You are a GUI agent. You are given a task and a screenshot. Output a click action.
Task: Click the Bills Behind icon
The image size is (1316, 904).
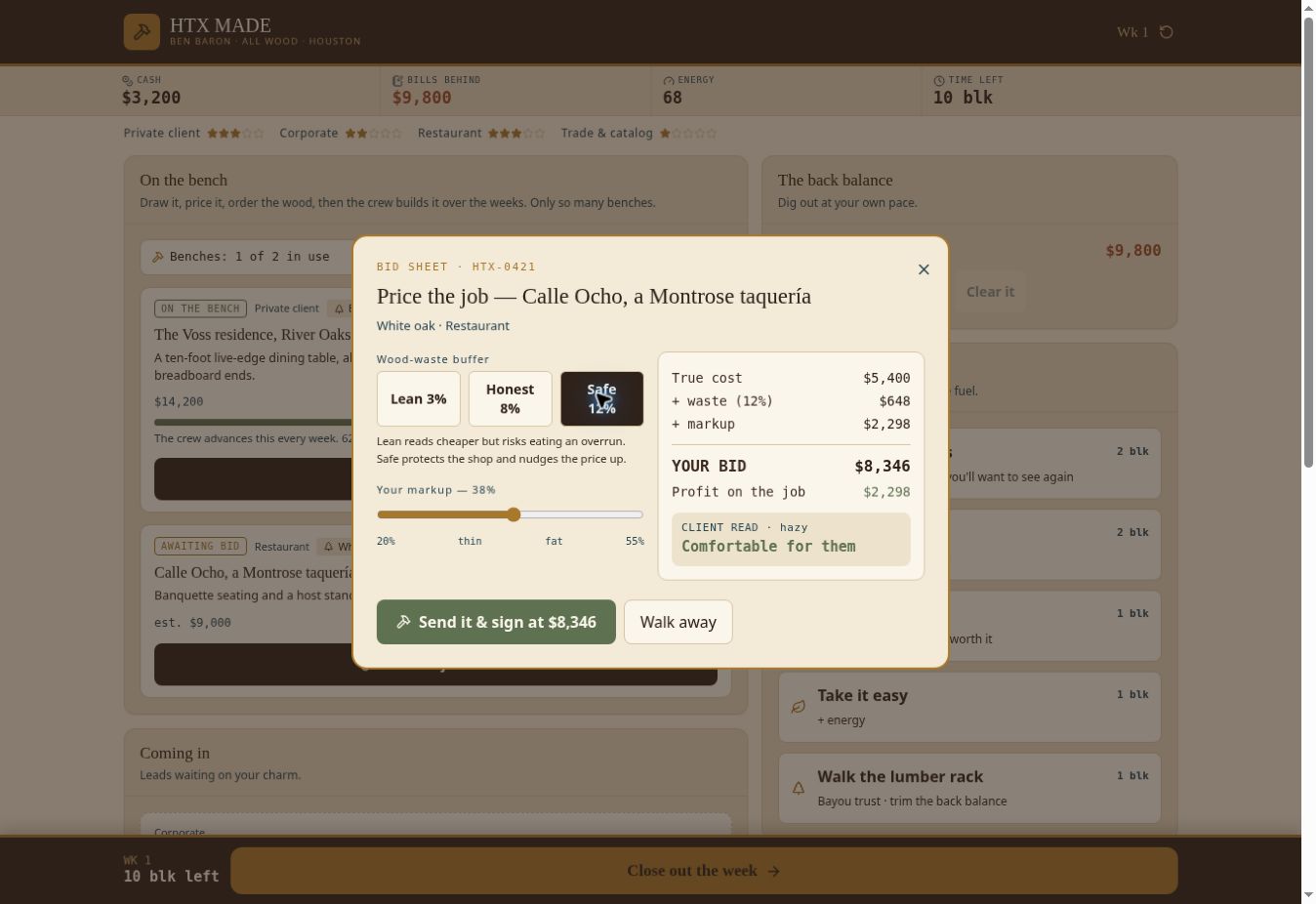[x=397, y=80]
